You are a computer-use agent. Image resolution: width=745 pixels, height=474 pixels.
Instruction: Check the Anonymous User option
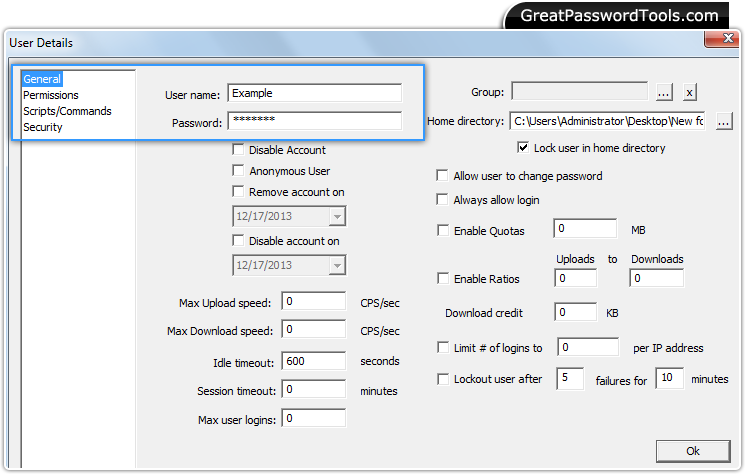coord(238,171)
